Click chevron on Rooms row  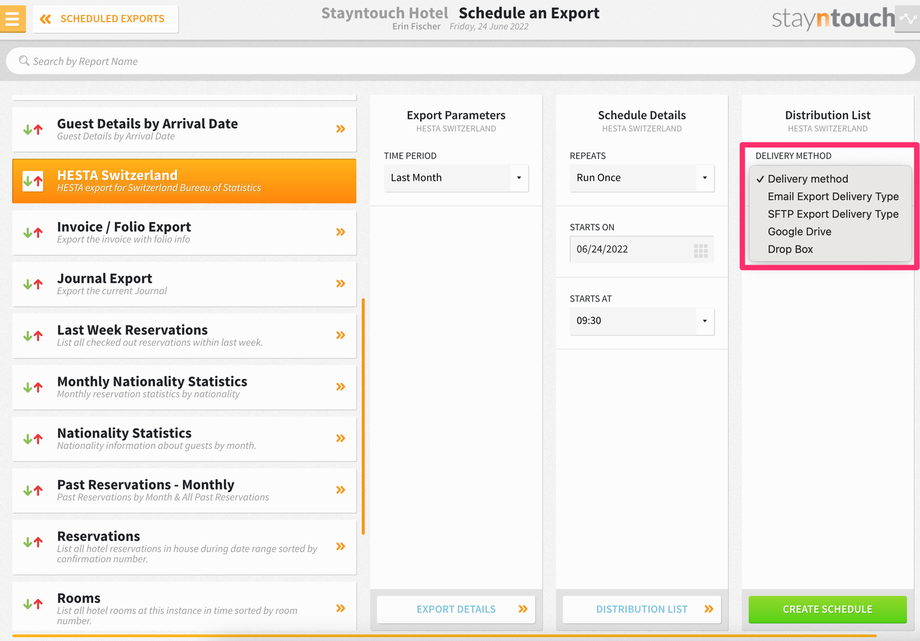click(x=340, y=608)
